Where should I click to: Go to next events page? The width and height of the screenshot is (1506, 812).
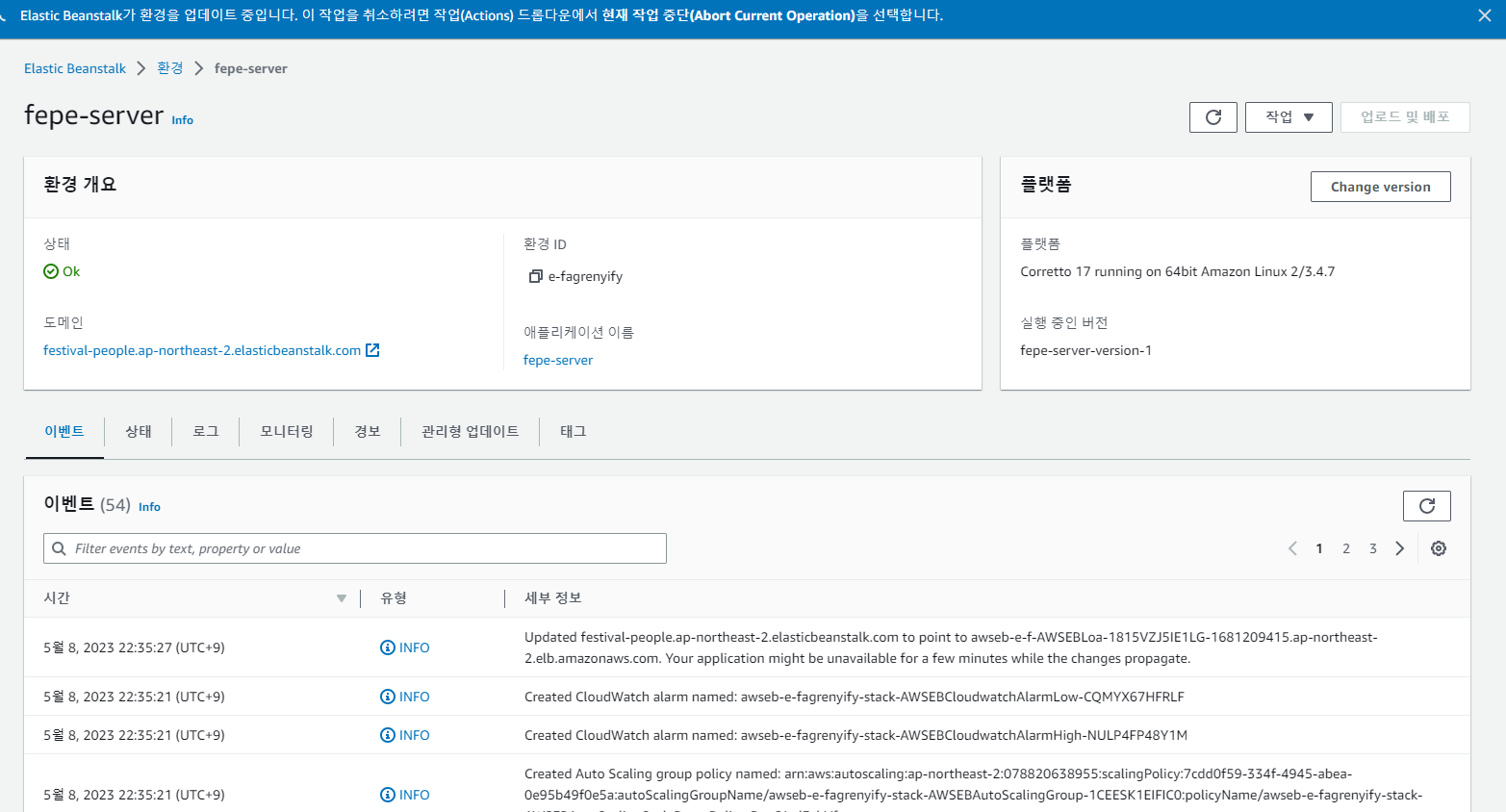[x=1400, y=548]
